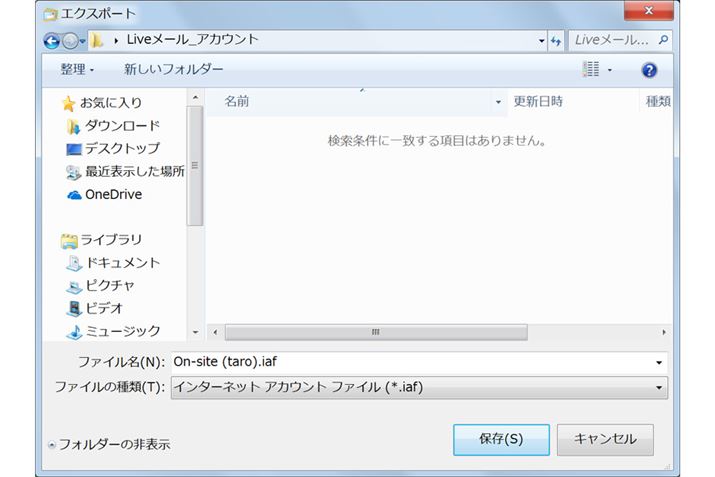Viewport: 715px width, 477px height.
Task: Click the horizontal scrollbar right arrow
Action: pyautogui.click(x=664, y=332)
